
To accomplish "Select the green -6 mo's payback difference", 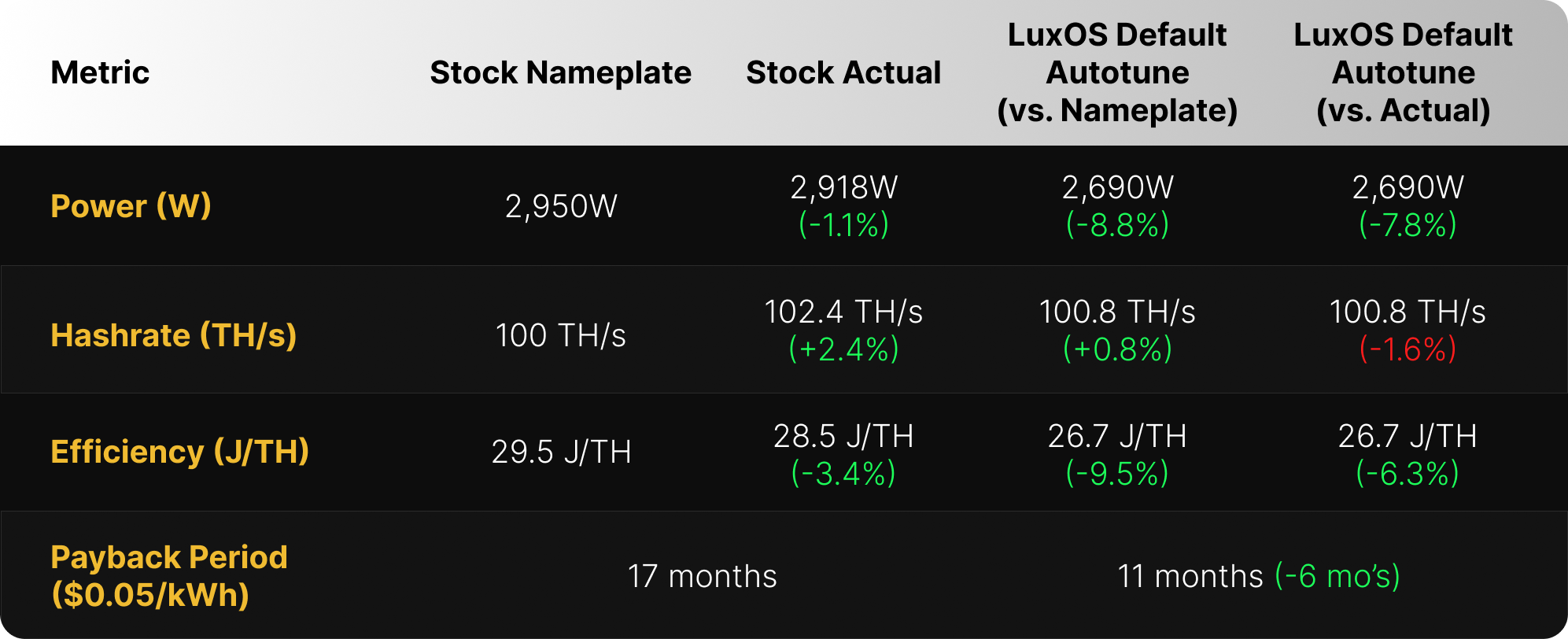I will [1337, 576].
